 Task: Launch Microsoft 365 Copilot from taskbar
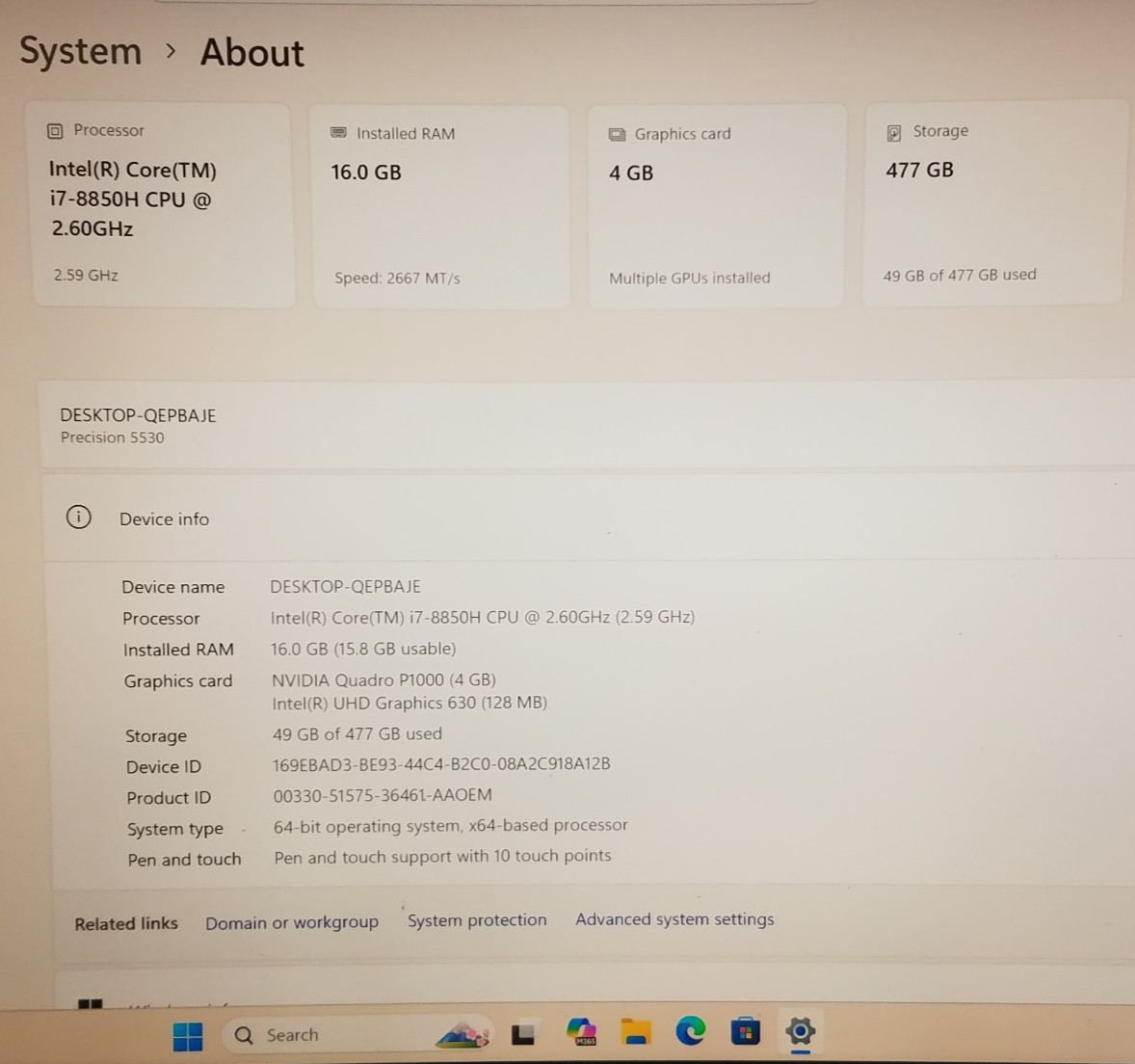pos(581,1032)
